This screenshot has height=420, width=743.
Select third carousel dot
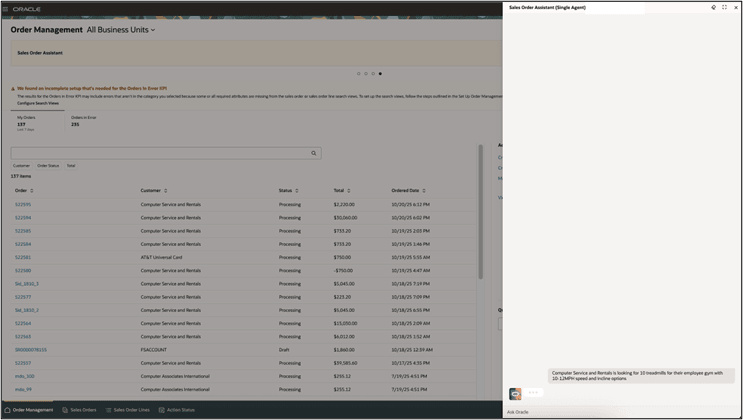coord(373,73)
